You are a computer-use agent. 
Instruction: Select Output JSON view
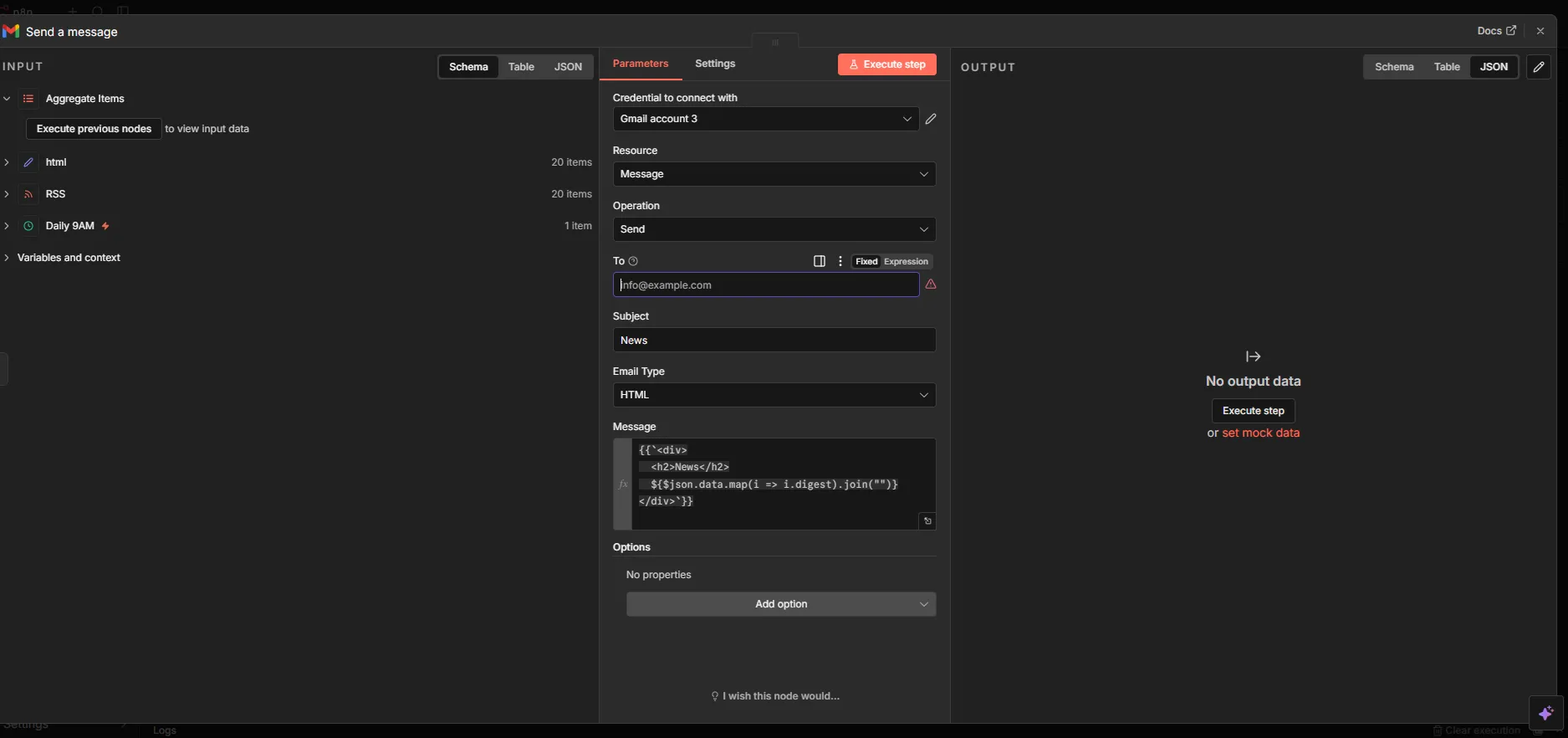click(x=1494, y=67)
